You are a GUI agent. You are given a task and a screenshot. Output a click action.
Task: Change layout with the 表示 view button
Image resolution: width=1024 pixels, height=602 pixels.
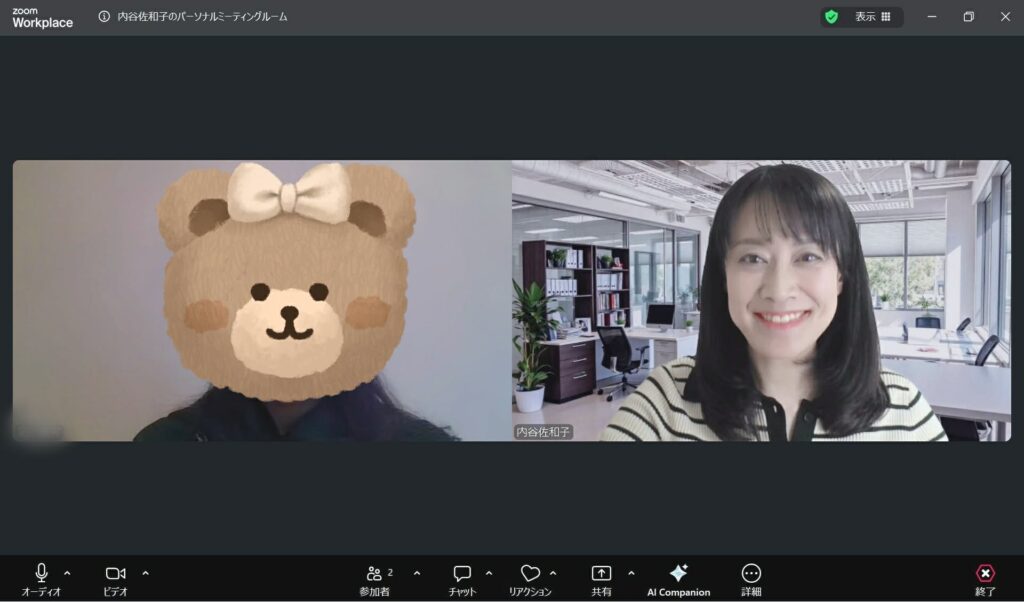872,17
